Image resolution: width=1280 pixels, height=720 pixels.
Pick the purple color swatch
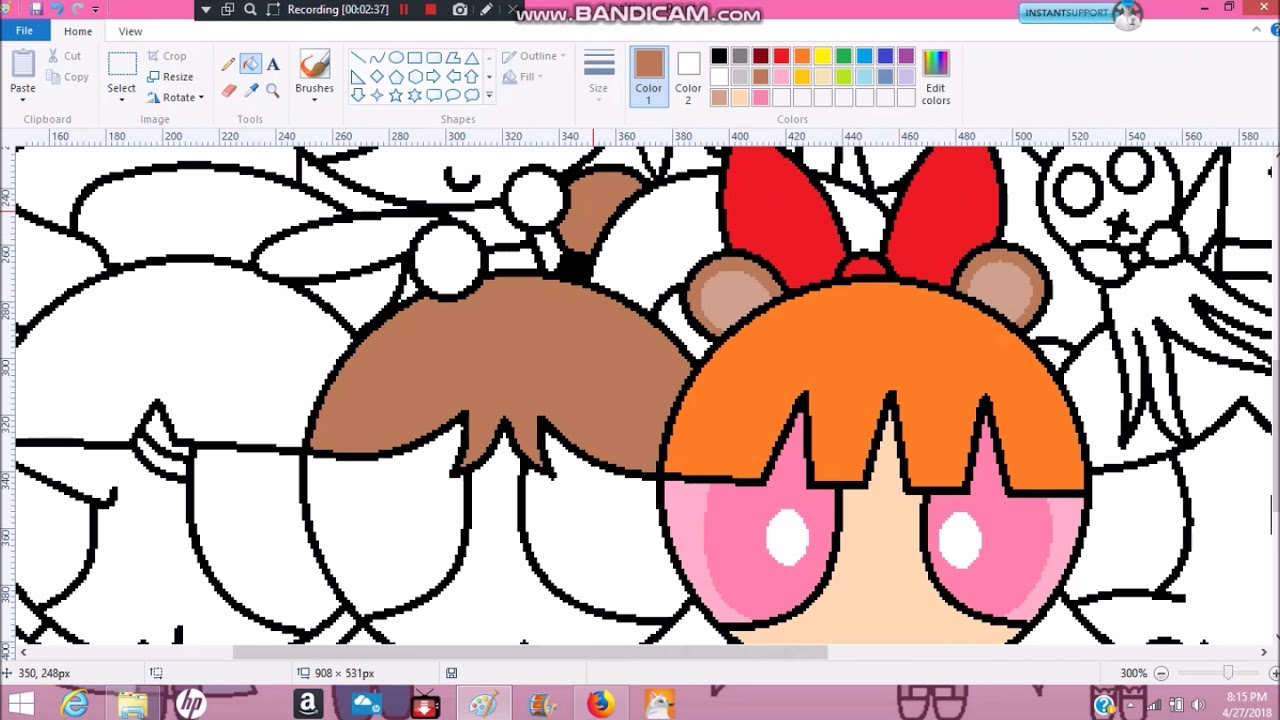coord(906,56)
